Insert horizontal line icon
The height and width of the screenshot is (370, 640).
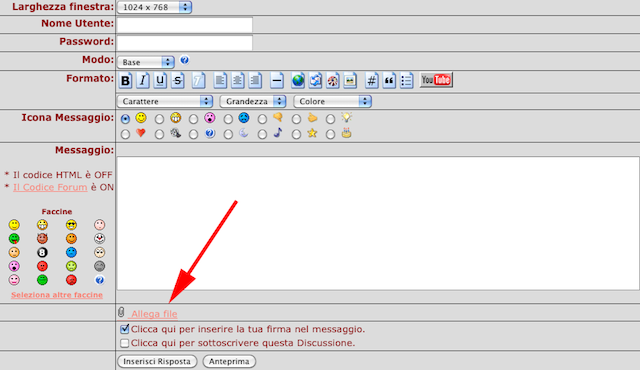click(277, 80)
